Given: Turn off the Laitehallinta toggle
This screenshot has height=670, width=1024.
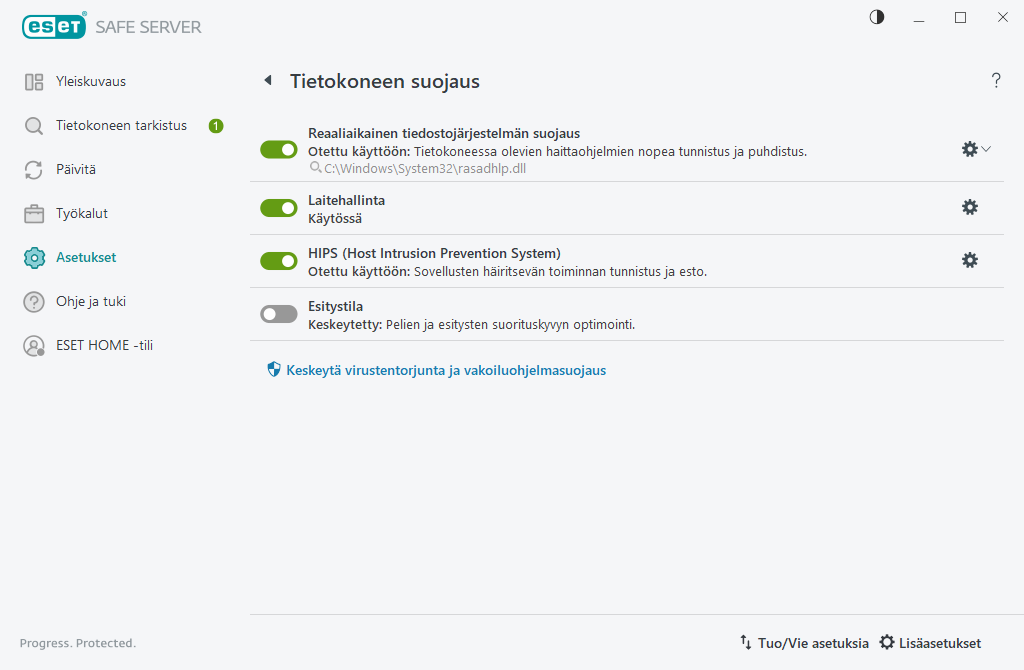Looking at the screenshot, I should (278, 207).
